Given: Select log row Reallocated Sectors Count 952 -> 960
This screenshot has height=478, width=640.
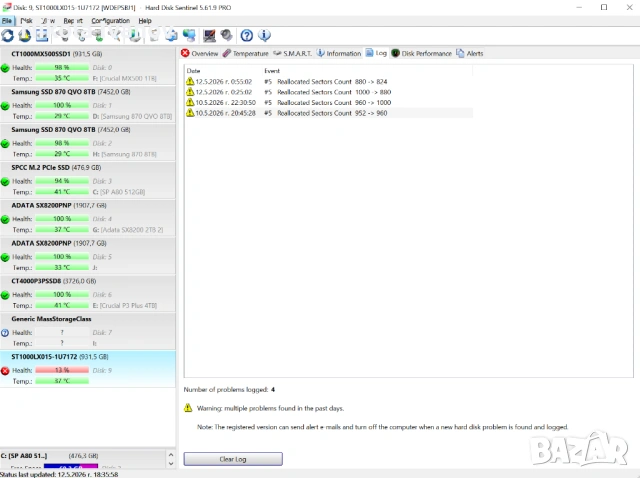Looking at the screenshot, I should click(329, 113).
